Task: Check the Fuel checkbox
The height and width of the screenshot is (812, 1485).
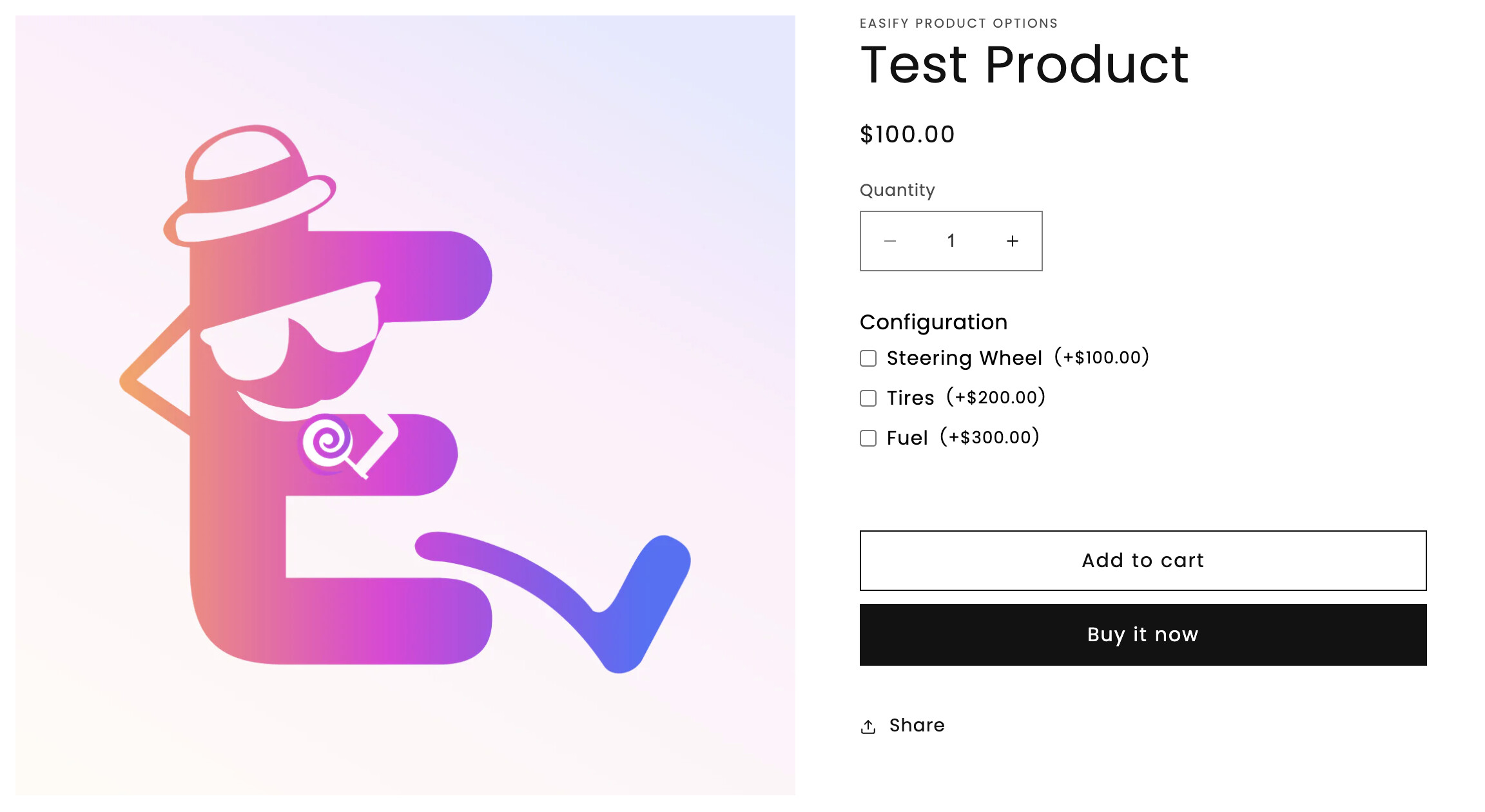Action: click(x=868, y=438)
